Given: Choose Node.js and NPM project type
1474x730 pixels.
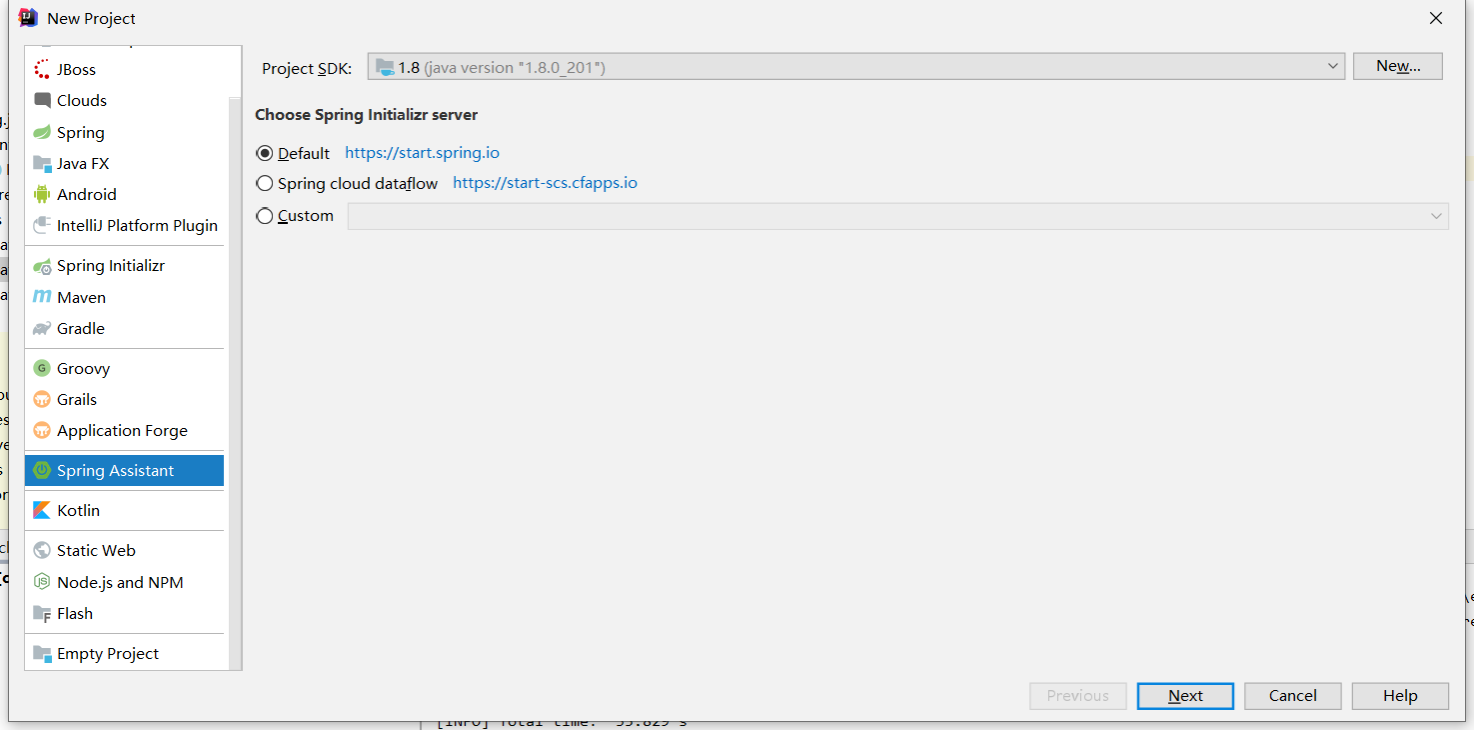Looking at the screenshot, I should tap(124, 583).
